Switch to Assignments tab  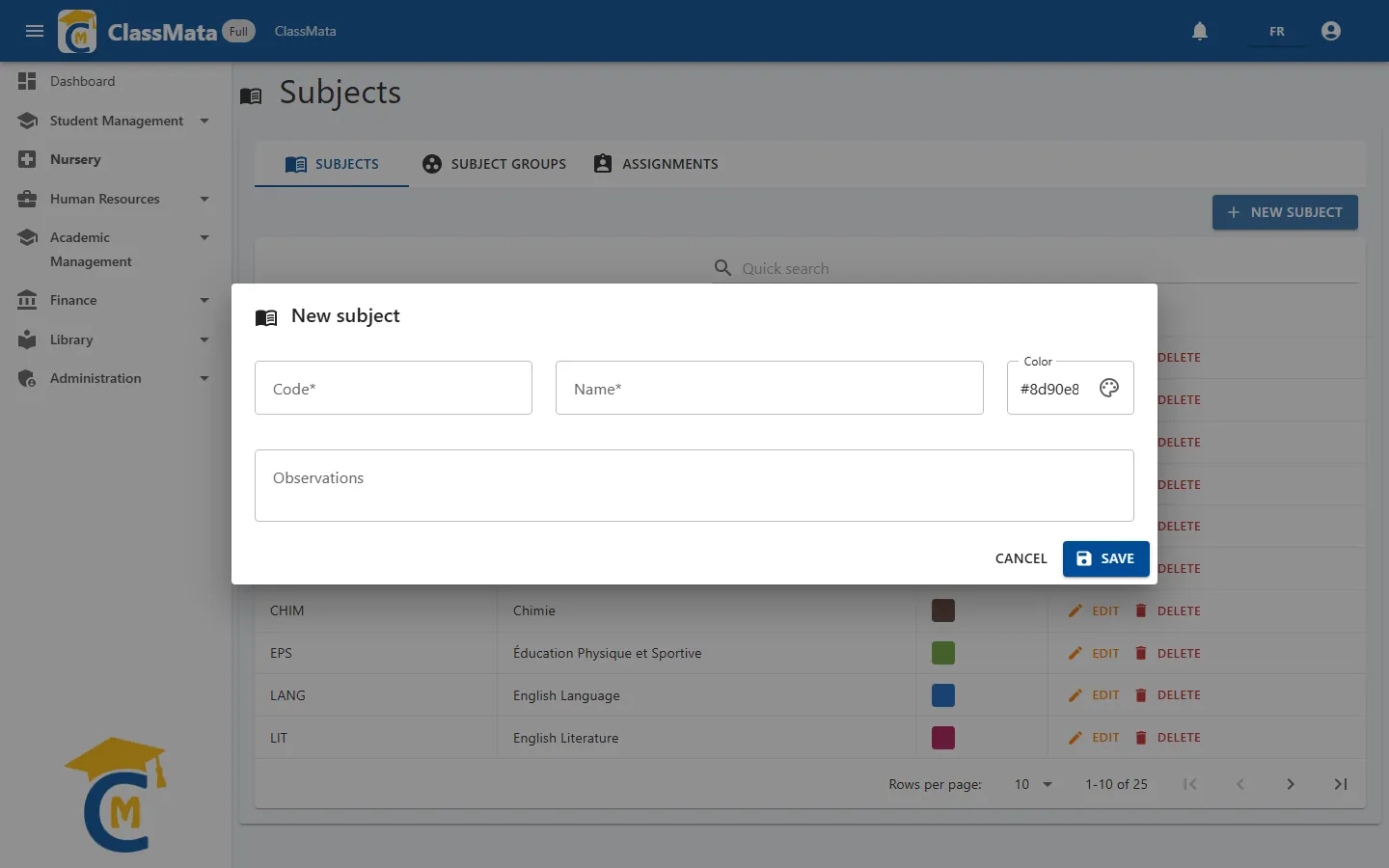click(x=656, y=164)
